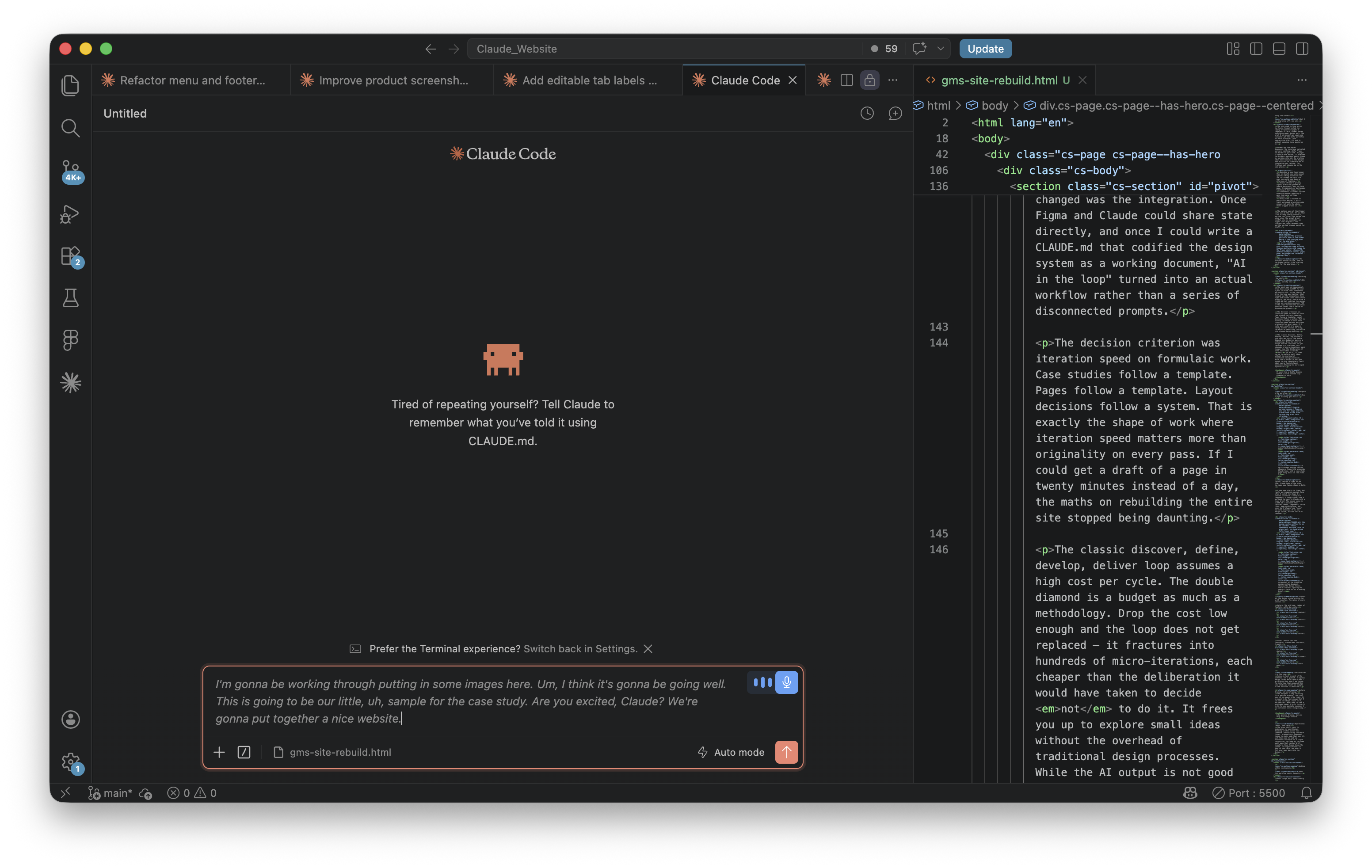Click gms-site-rebuild.html file chip in prompt
Viewport: 1372px width, 868px height.
[333, 752]
